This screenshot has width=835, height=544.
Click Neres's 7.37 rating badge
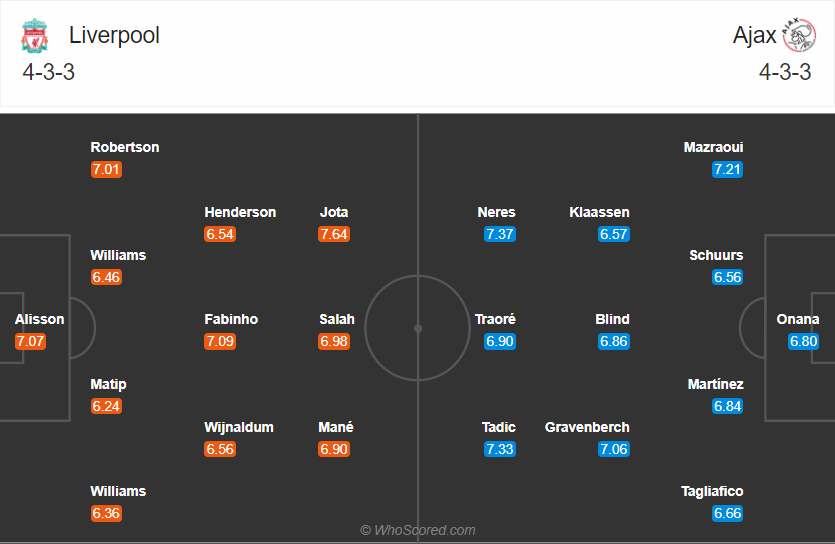pos(499,234)
